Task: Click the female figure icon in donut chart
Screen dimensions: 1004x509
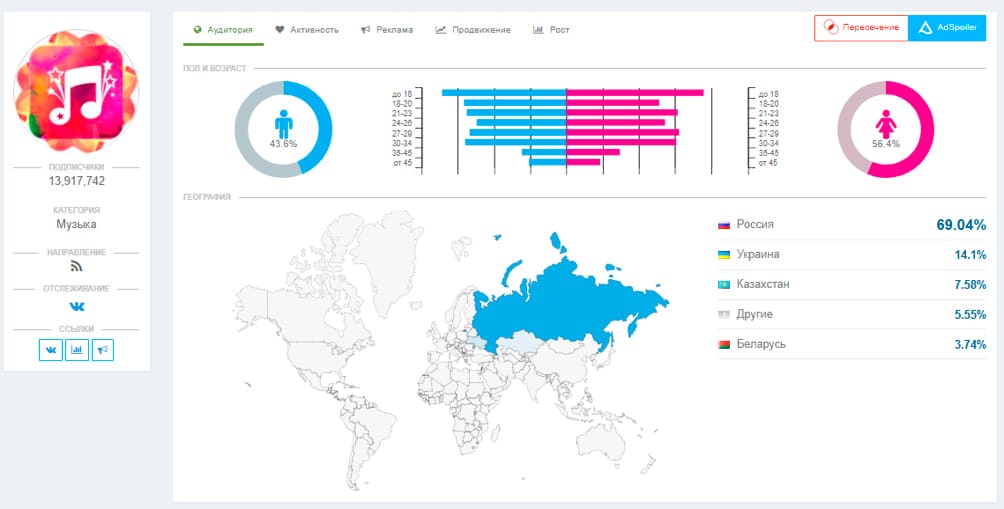Action: (885, 124)
